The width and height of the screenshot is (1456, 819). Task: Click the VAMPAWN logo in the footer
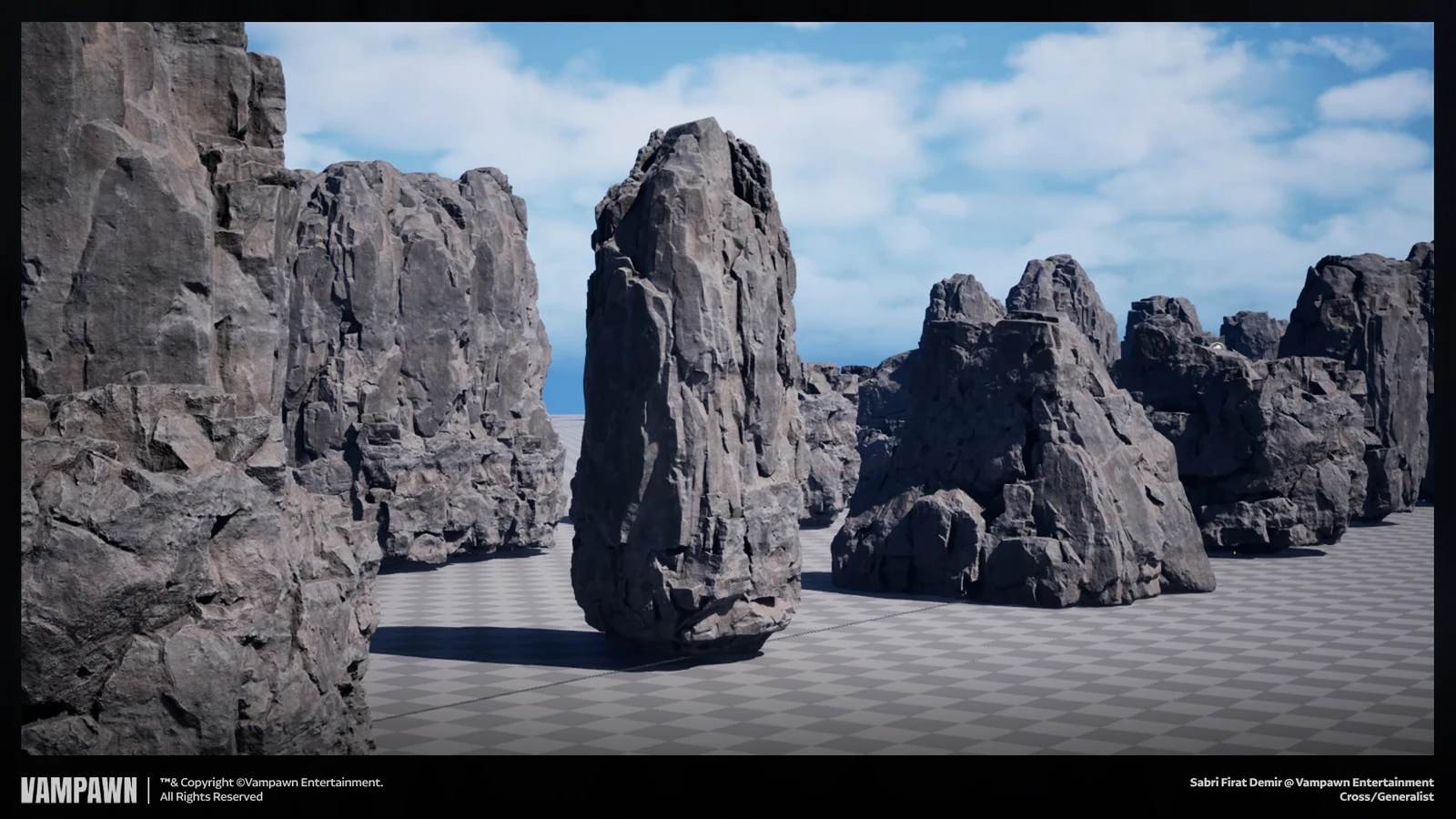click(x=79, y=789)
